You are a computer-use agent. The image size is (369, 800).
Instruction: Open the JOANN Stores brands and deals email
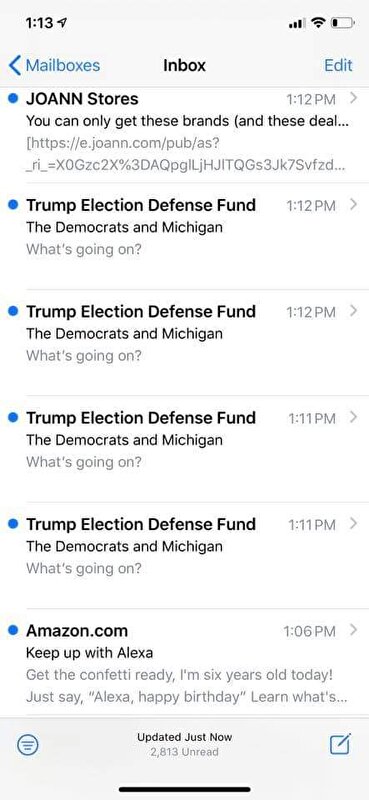tap(184, 135)
